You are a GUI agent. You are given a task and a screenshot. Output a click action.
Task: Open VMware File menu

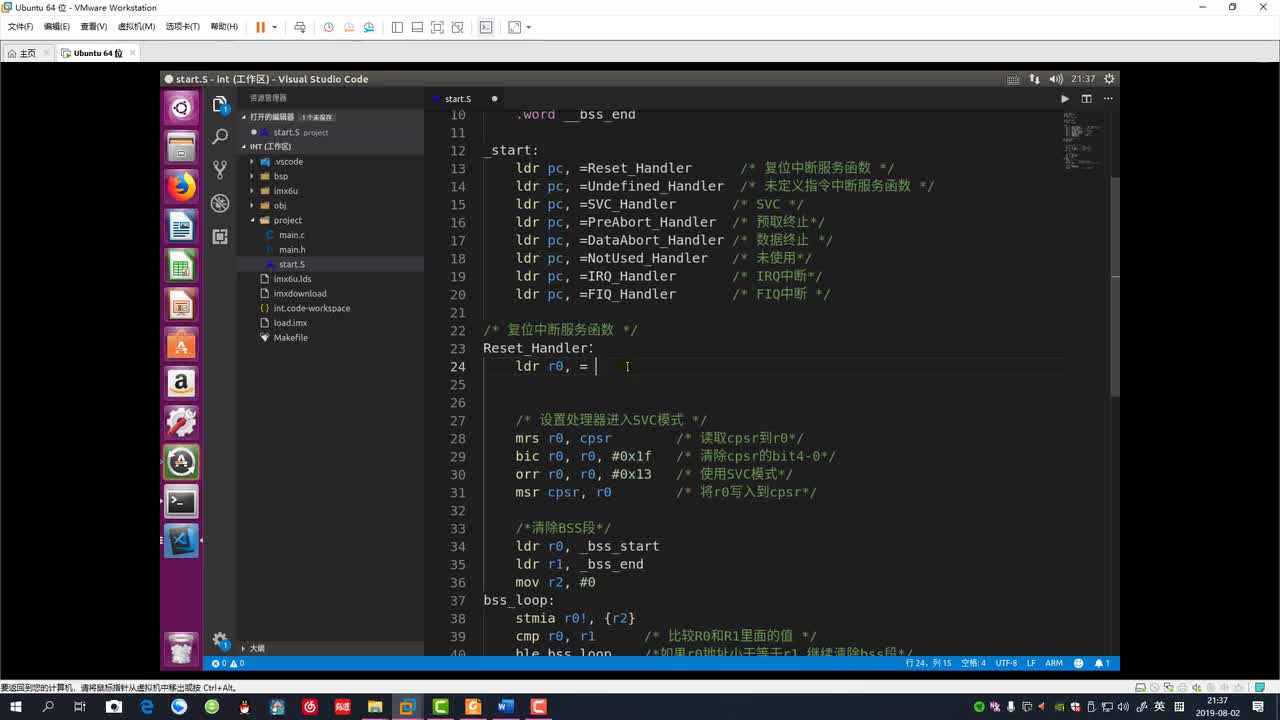[x=20, y=27]
